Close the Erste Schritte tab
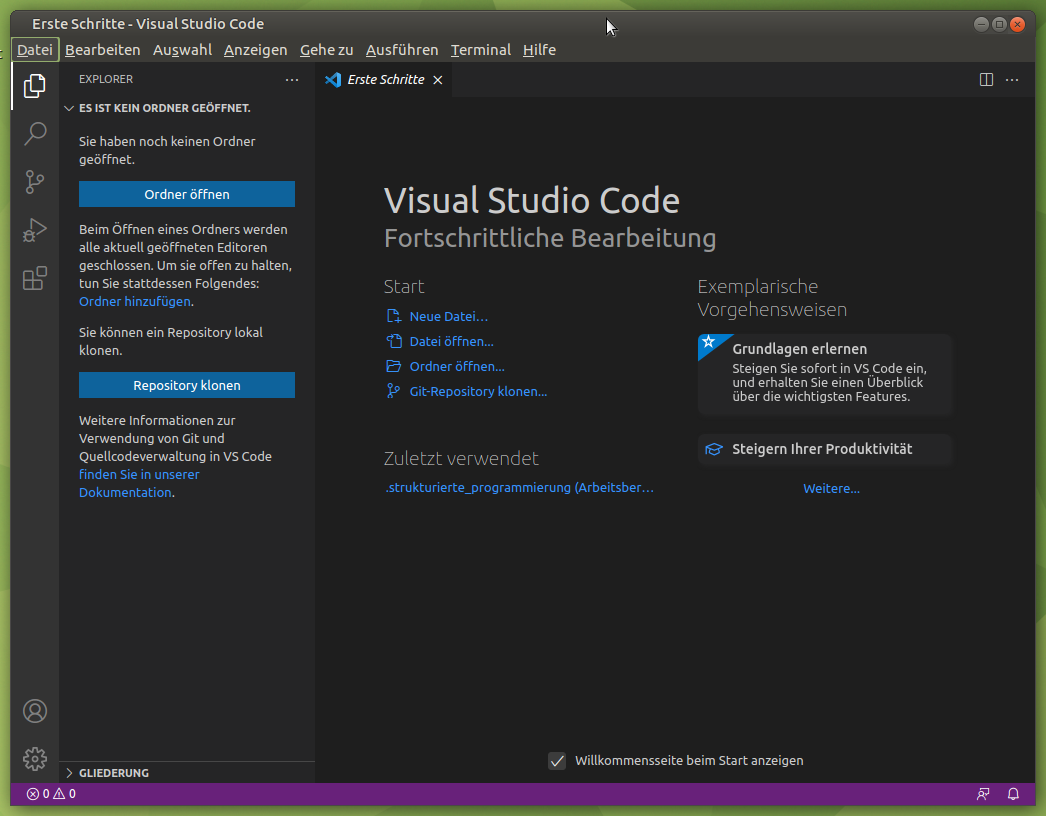Image resolution: width=1046 pixels, height=816 pixels. (438, 80)
